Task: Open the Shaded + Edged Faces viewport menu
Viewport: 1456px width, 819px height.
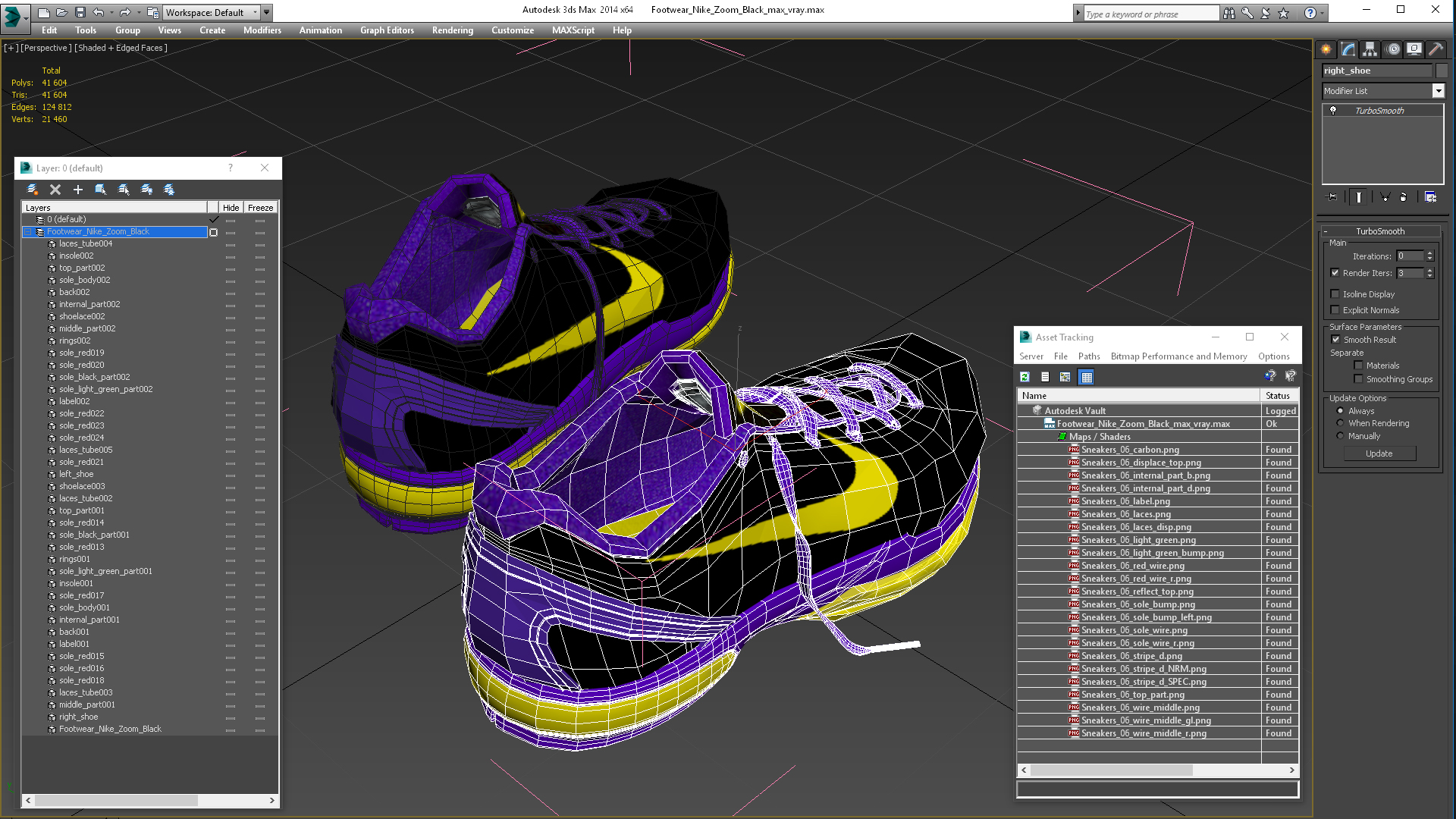Action: point(121,48)
